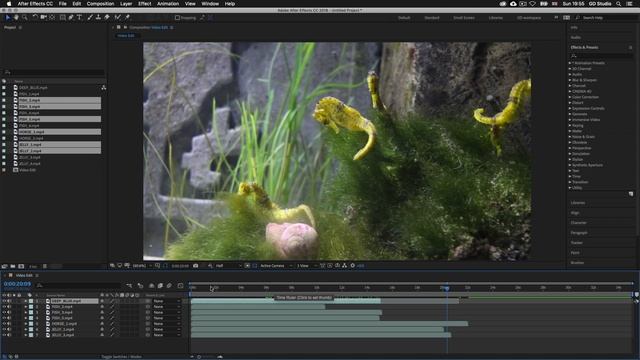Select the Brush tool
Screen dimensions: 640x360
[x=90, y=18]
